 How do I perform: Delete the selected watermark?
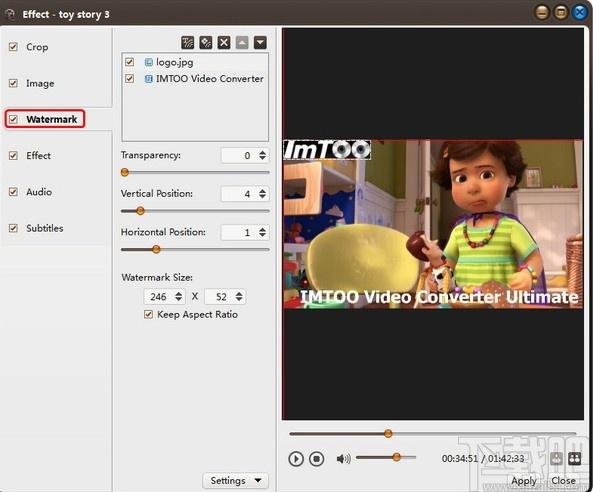[224, 42]
